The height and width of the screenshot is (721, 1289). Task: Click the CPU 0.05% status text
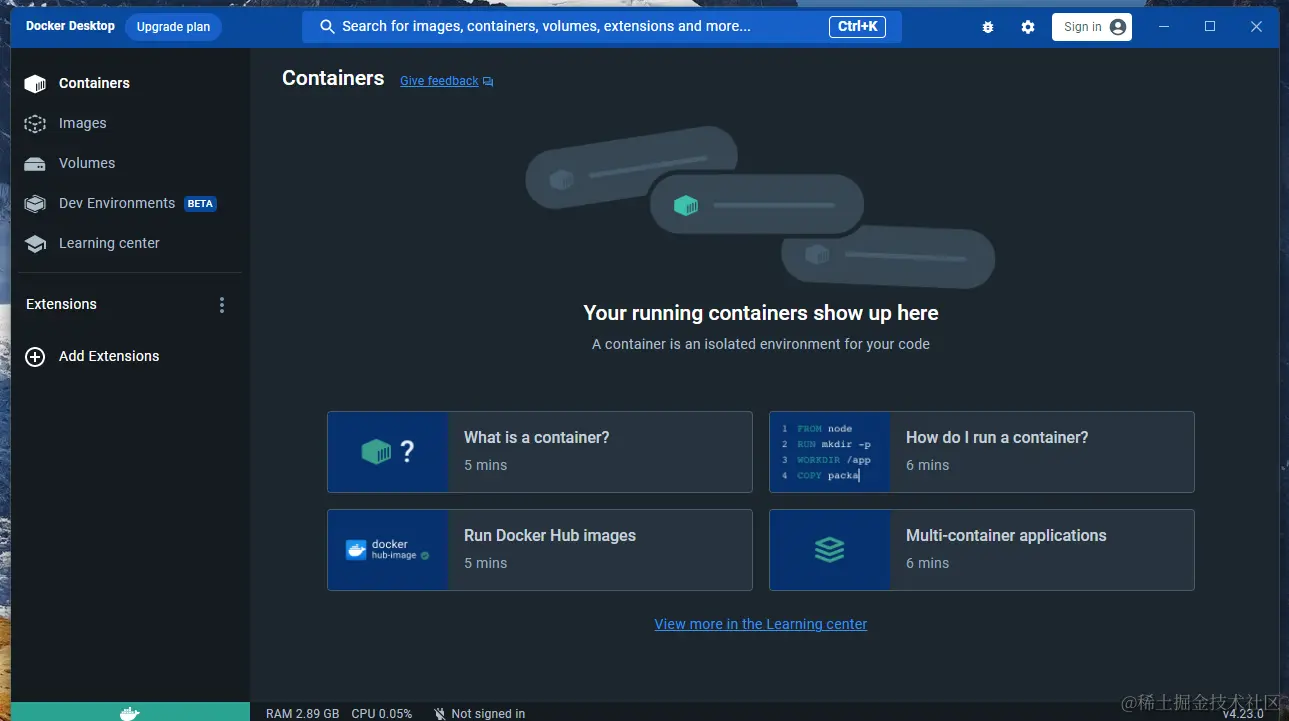pyautogui.click(x=382, y=714)
